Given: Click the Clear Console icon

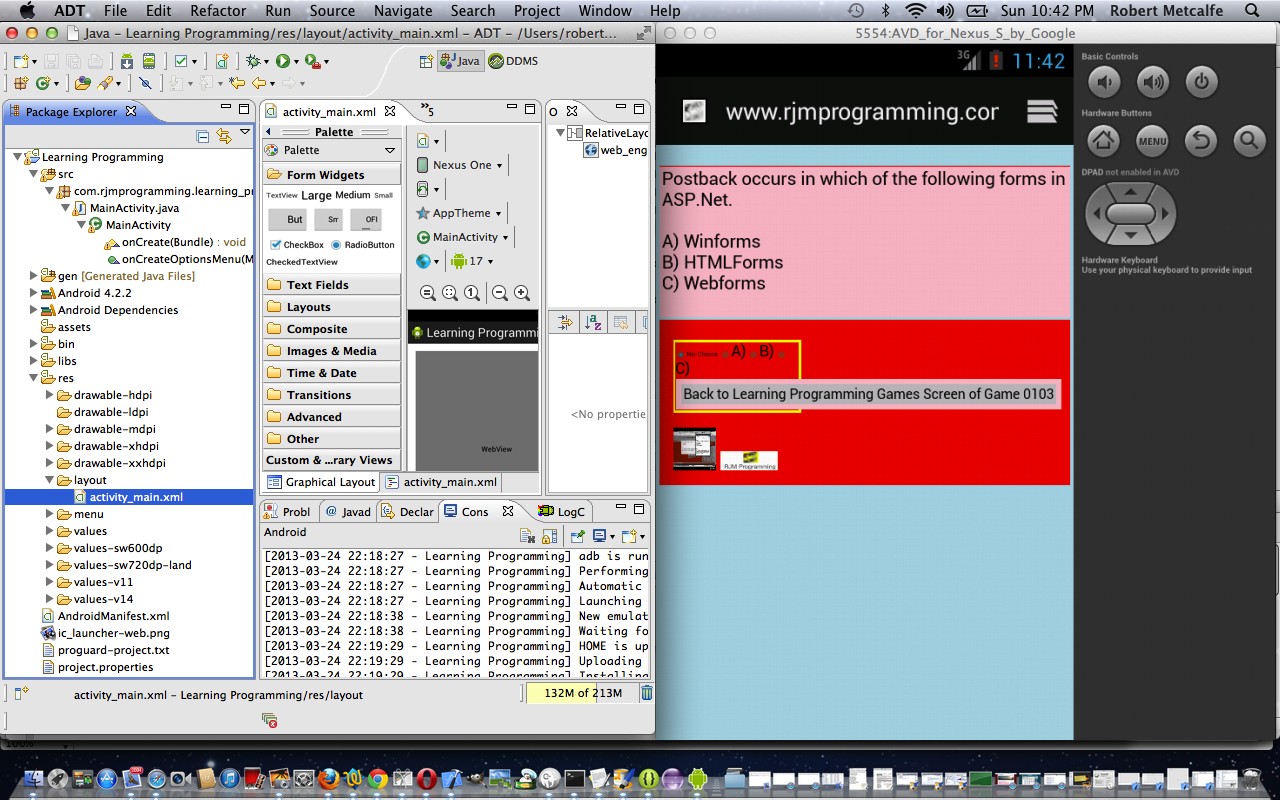Looking at the screenshot, I should tap(528, 536).
